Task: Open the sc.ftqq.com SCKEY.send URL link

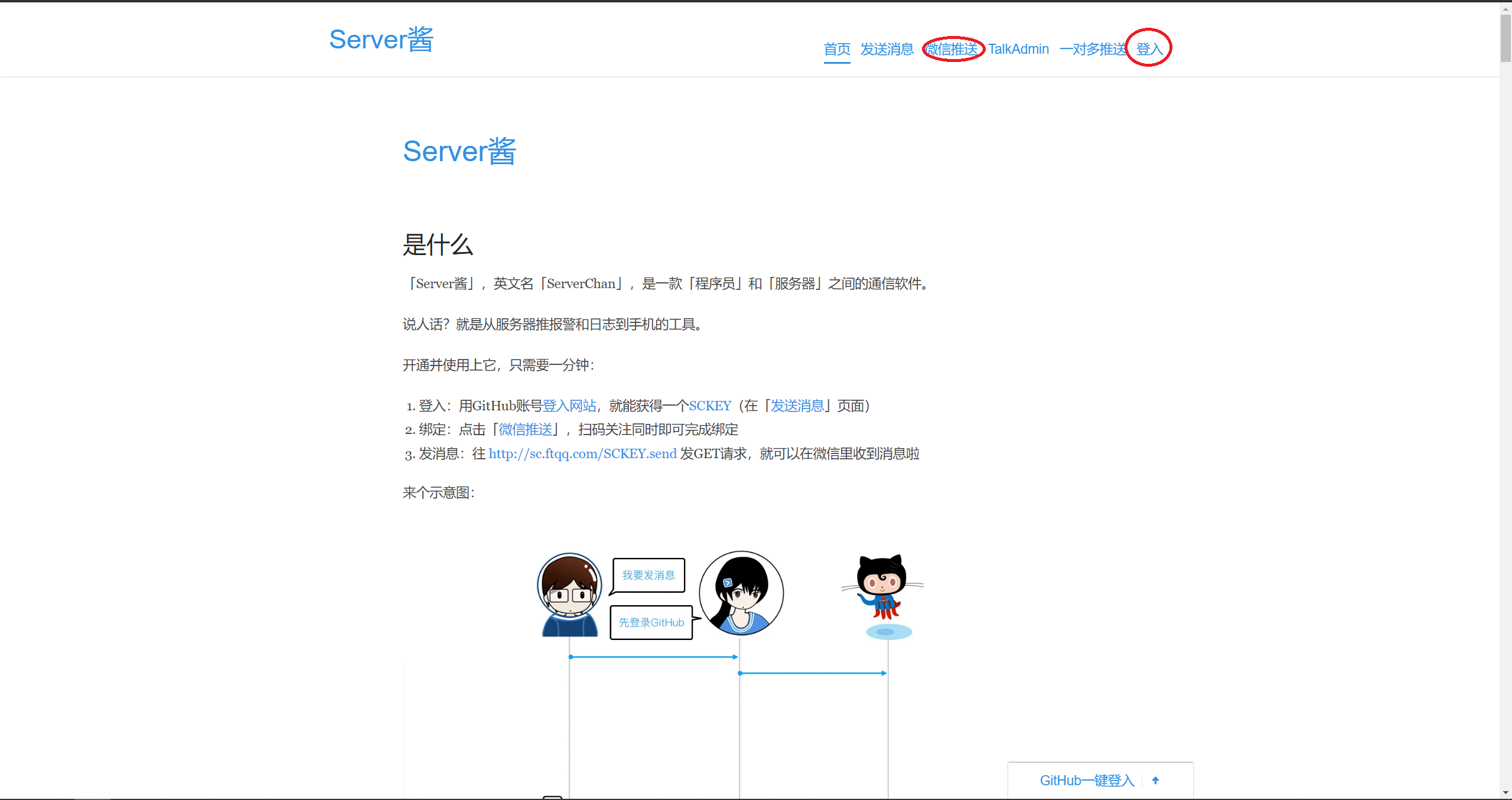Action: 582,453
